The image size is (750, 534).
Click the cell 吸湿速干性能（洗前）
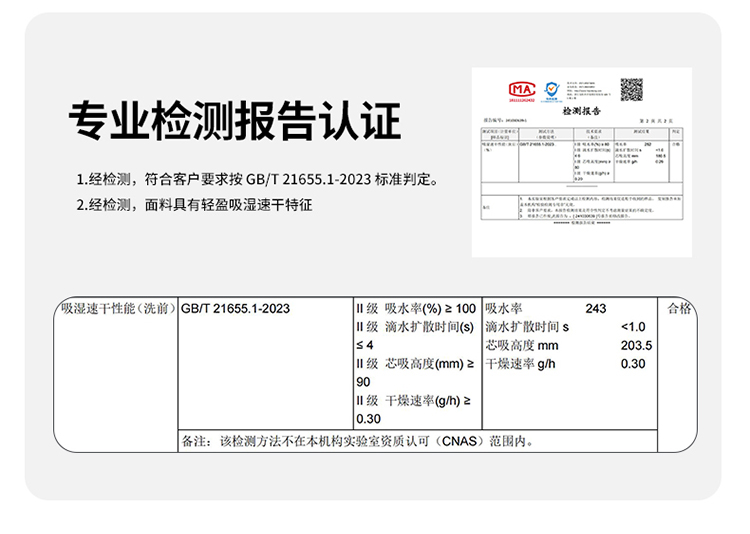click(x=118, y=309)
